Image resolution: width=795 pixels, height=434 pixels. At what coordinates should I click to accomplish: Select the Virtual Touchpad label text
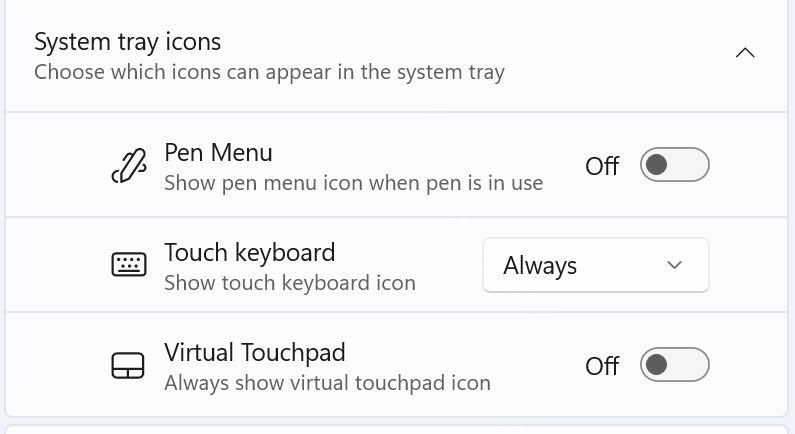pyautogui.click(x=255, y=352)
